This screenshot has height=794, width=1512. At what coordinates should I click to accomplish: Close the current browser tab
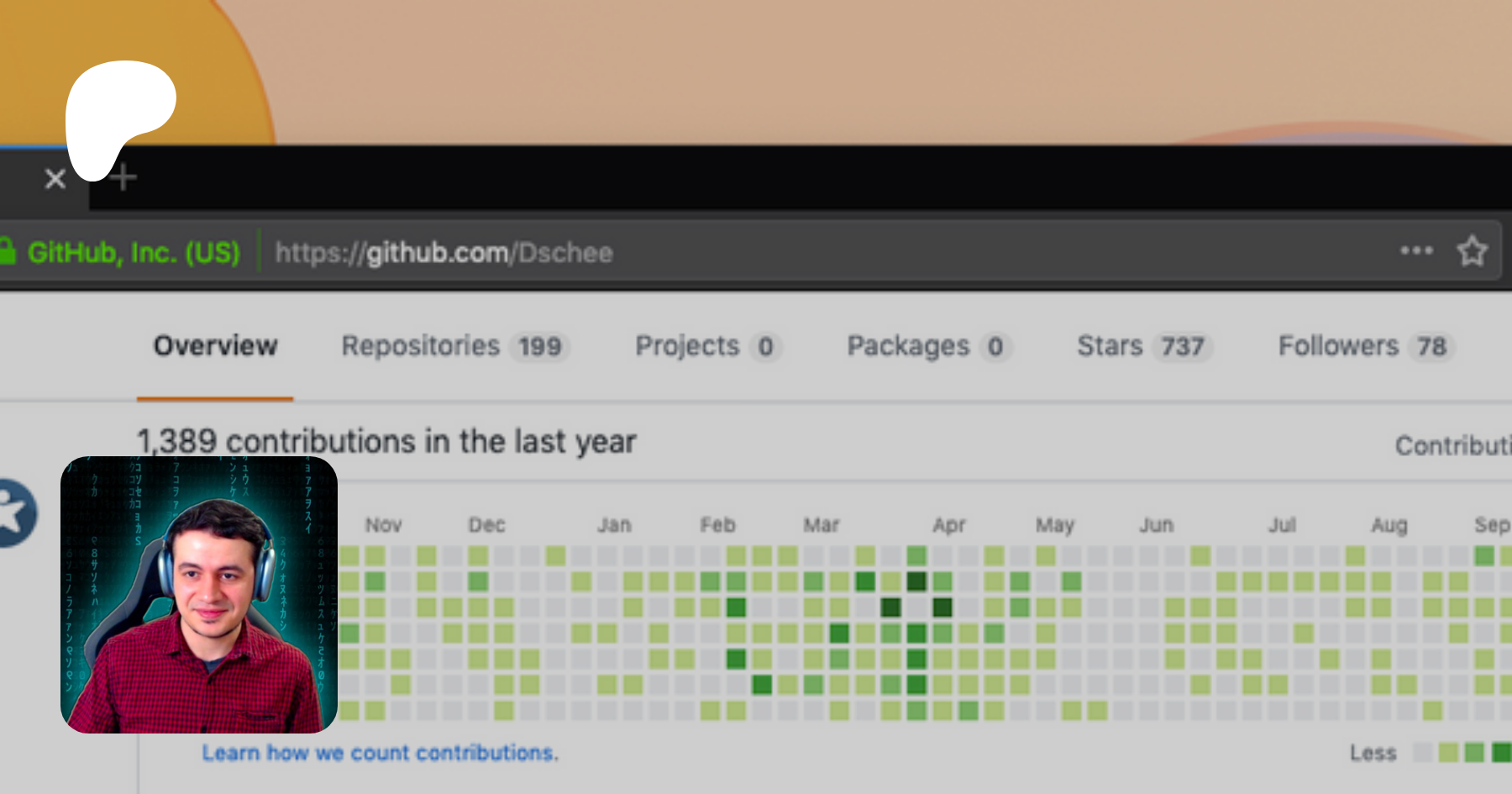point(55,178)
